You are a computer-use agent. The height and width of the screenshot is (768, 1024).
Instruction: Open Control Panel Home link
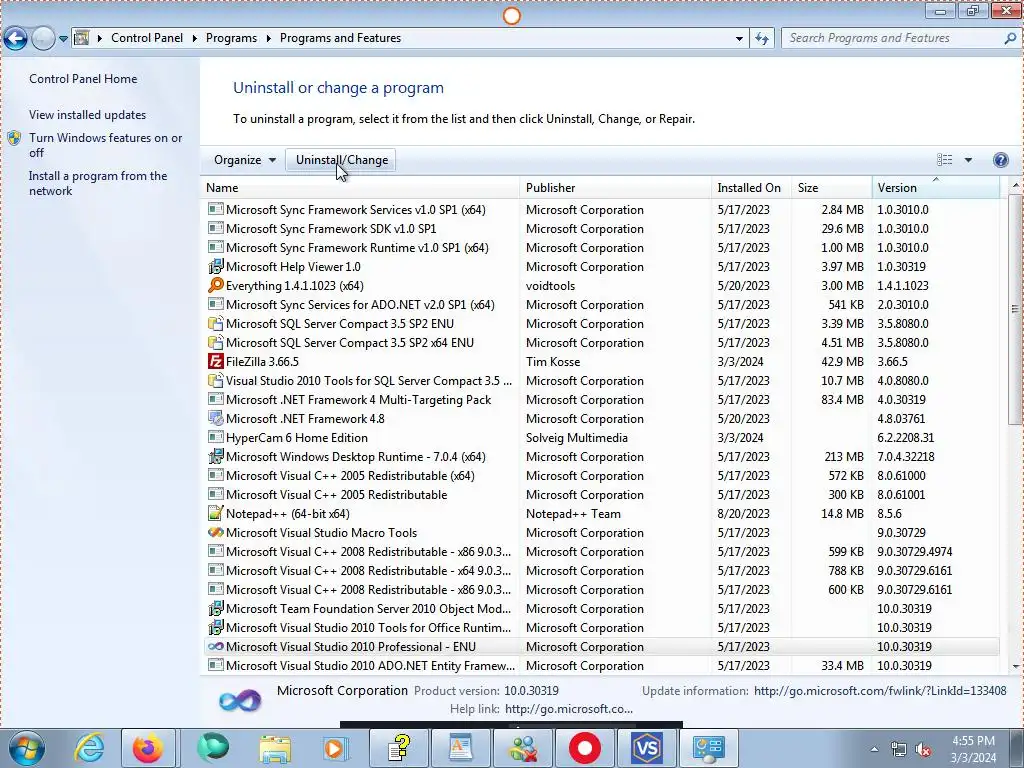[83, 79]
